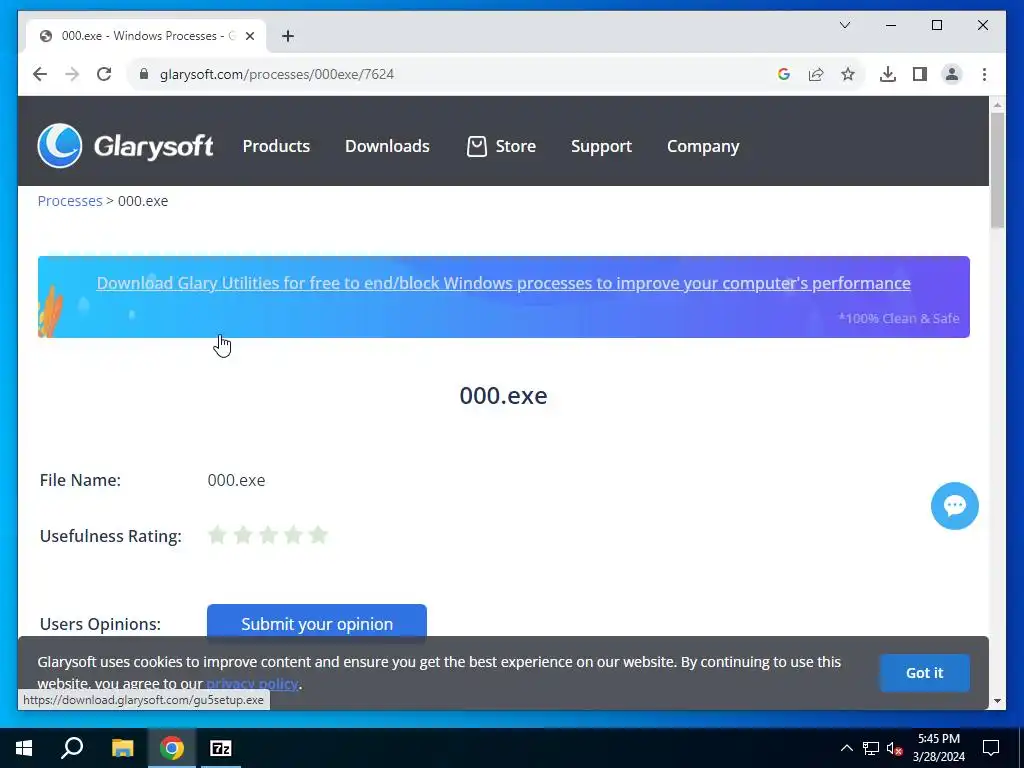This screenshot has width=1024, height=768.
Task: Click the page vertical scrollbar thumb
Action: 997,170
